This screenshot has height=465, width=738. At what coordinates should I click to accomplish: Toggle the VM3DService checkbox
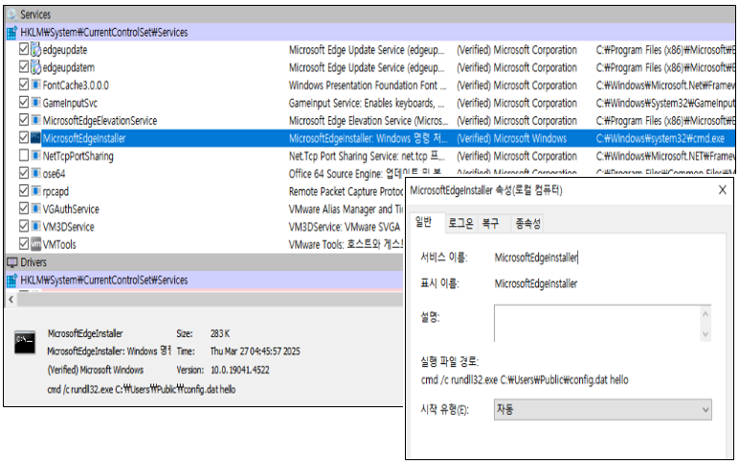[24, 226]
